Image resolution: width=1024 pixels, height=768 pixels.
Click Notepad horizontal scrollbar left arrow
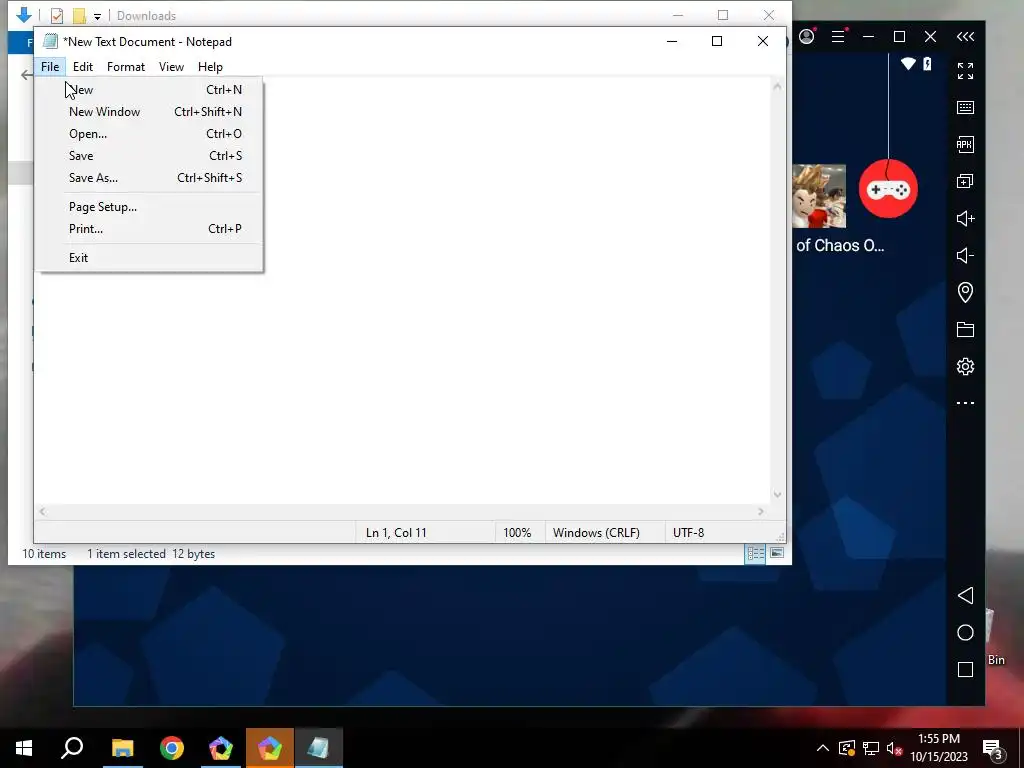pos(42,512)
